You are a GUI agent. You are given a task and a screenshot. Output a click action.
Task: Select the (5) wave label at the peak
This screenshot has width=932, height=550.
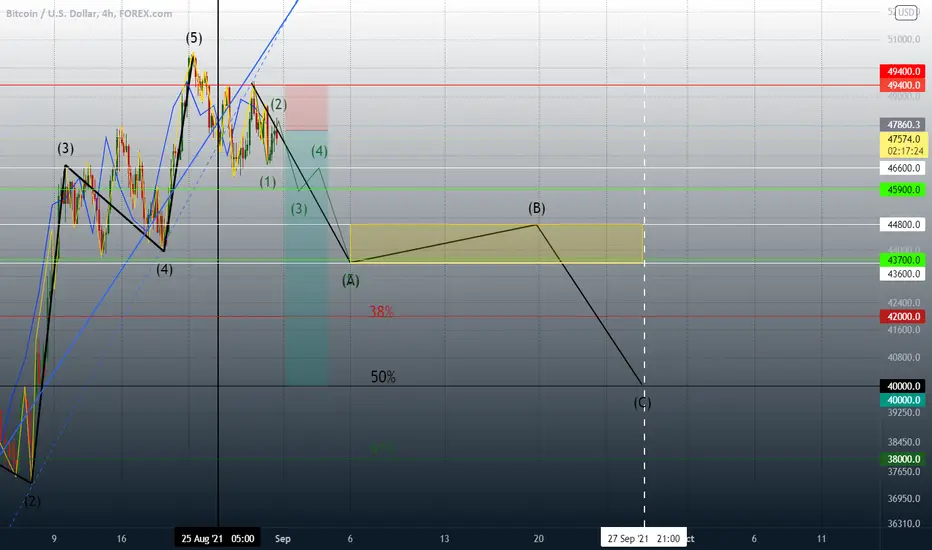click(x=194, y=38)
